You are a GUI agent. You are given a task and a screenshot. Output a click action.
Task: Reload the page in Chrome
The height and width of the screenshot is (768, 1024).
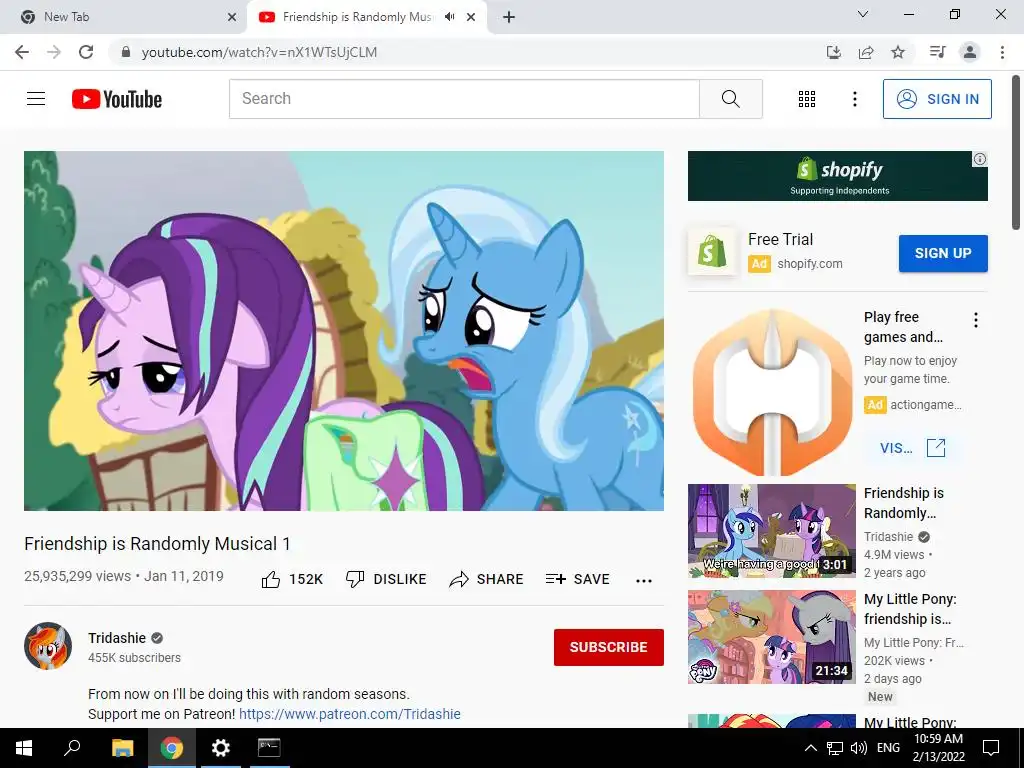[x=86, y=52]
